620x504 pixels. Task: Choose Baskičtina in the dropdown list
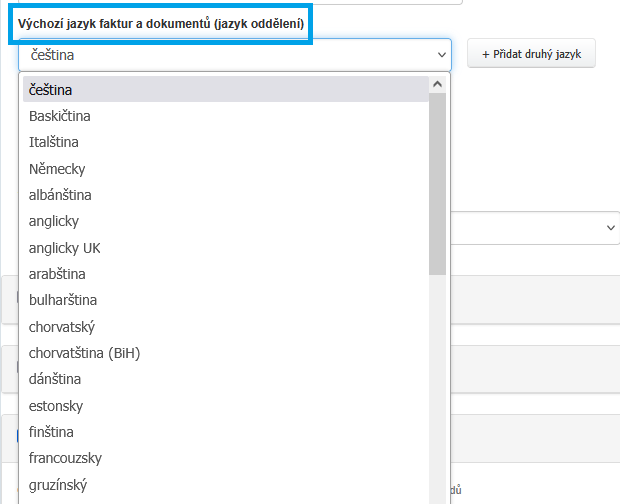point(60,116)
